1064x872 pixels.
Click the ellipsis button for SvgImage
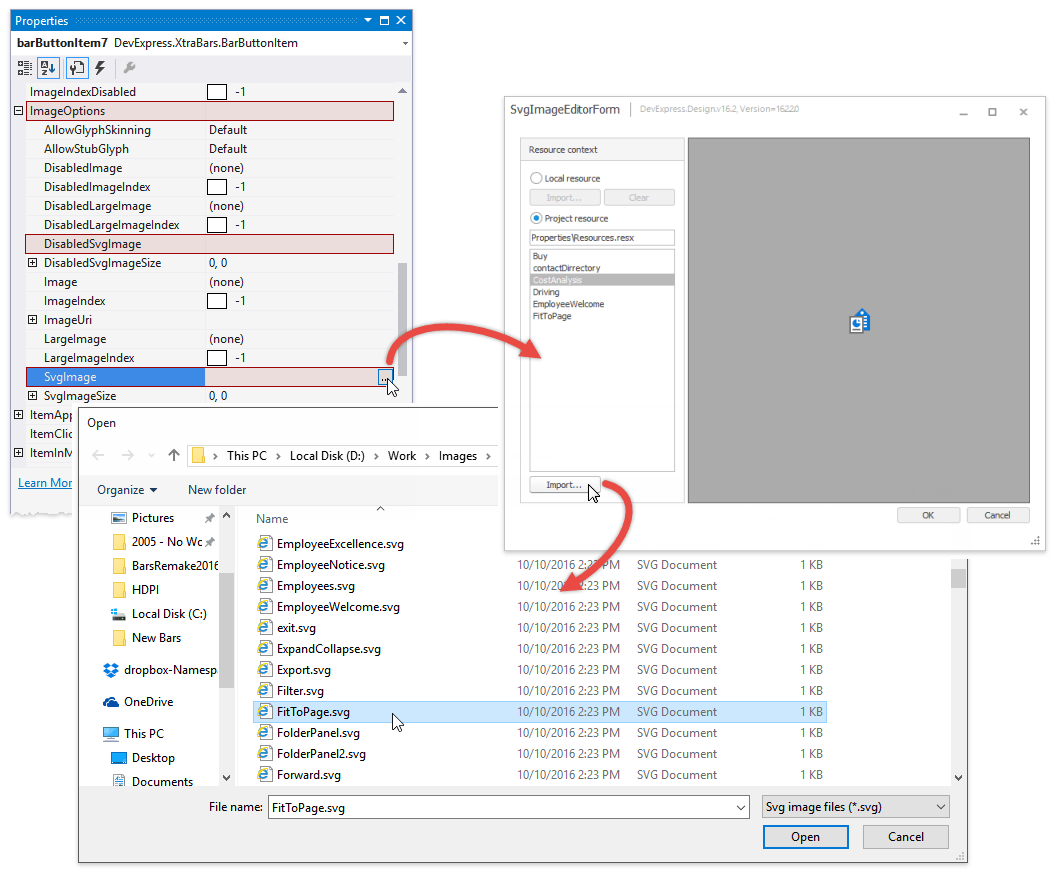pyautogui.click(x=384, y=376)
